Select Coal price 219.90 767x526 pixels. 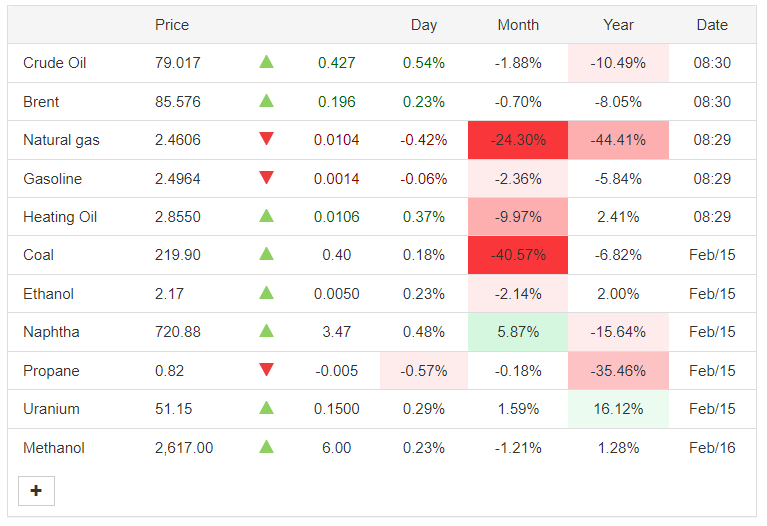click(x=178, y=255)
